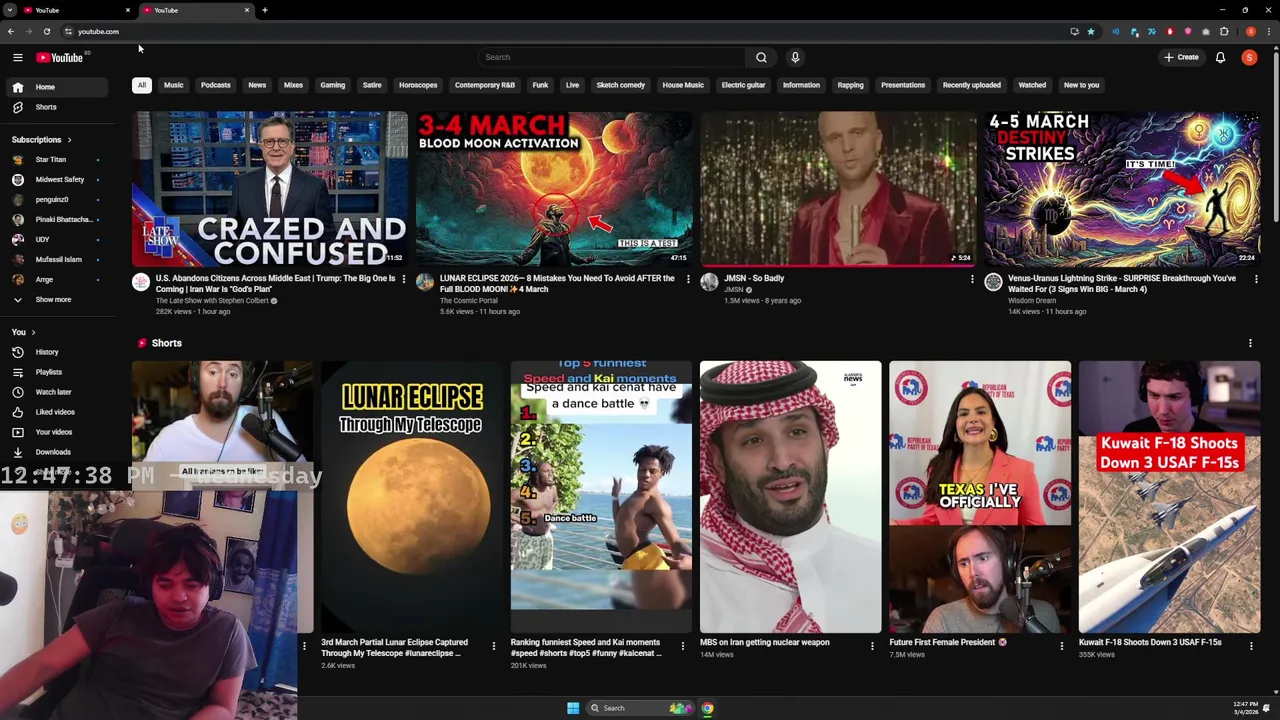1280x720 pixels.
Task: Reload the page in the browser
Action: [46, 31]
